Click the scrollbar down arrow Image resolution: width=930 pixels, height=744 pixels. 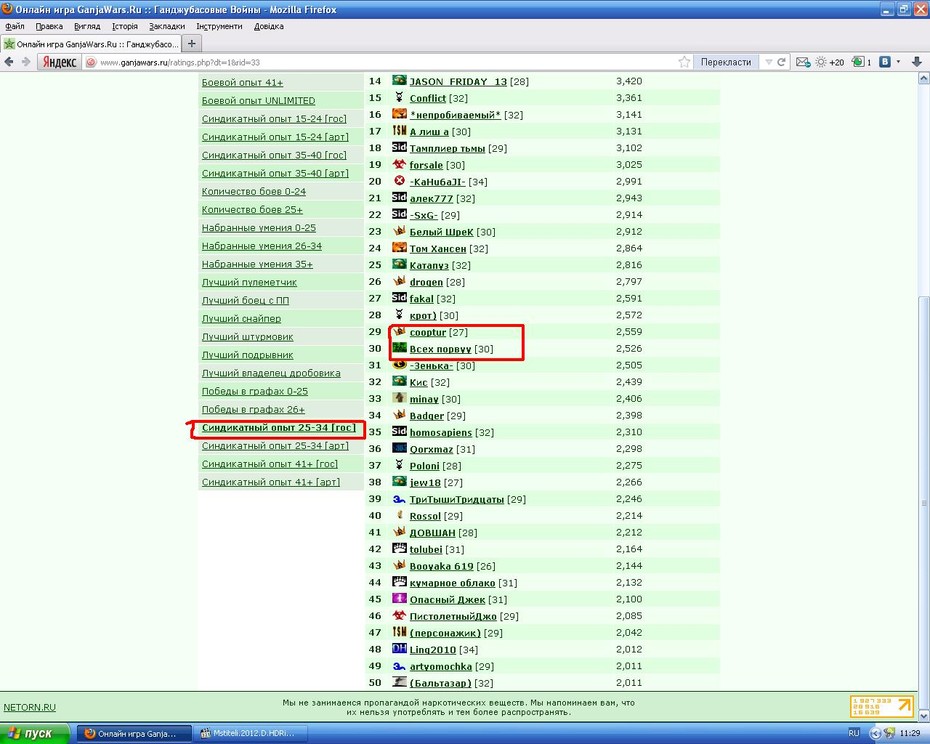click(x=923, y=716)
